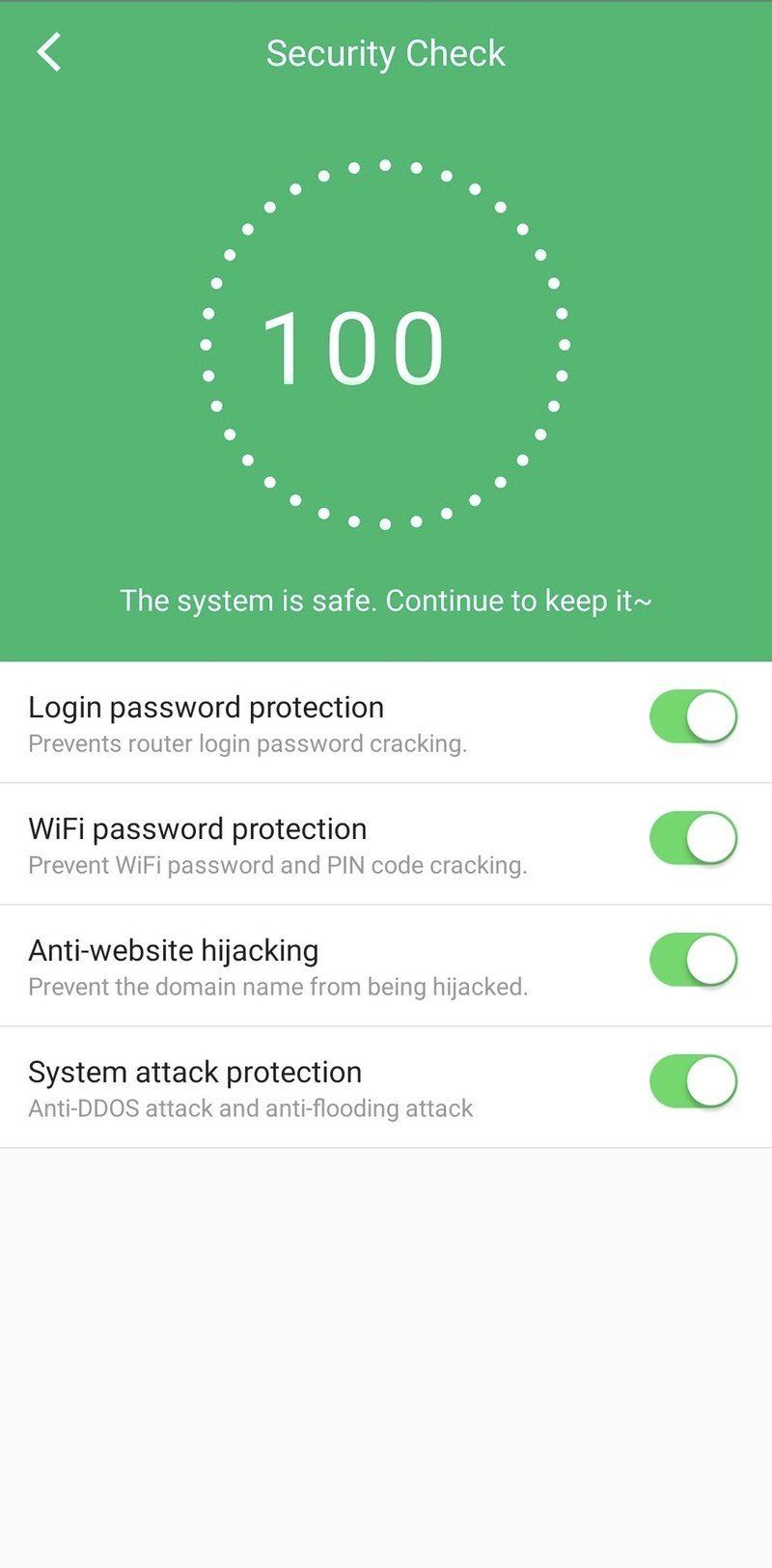Viewport: 772px width, 1568px height.
Task: Tap 'Prevent WiFi password and PIN' description
Action: 278,865
